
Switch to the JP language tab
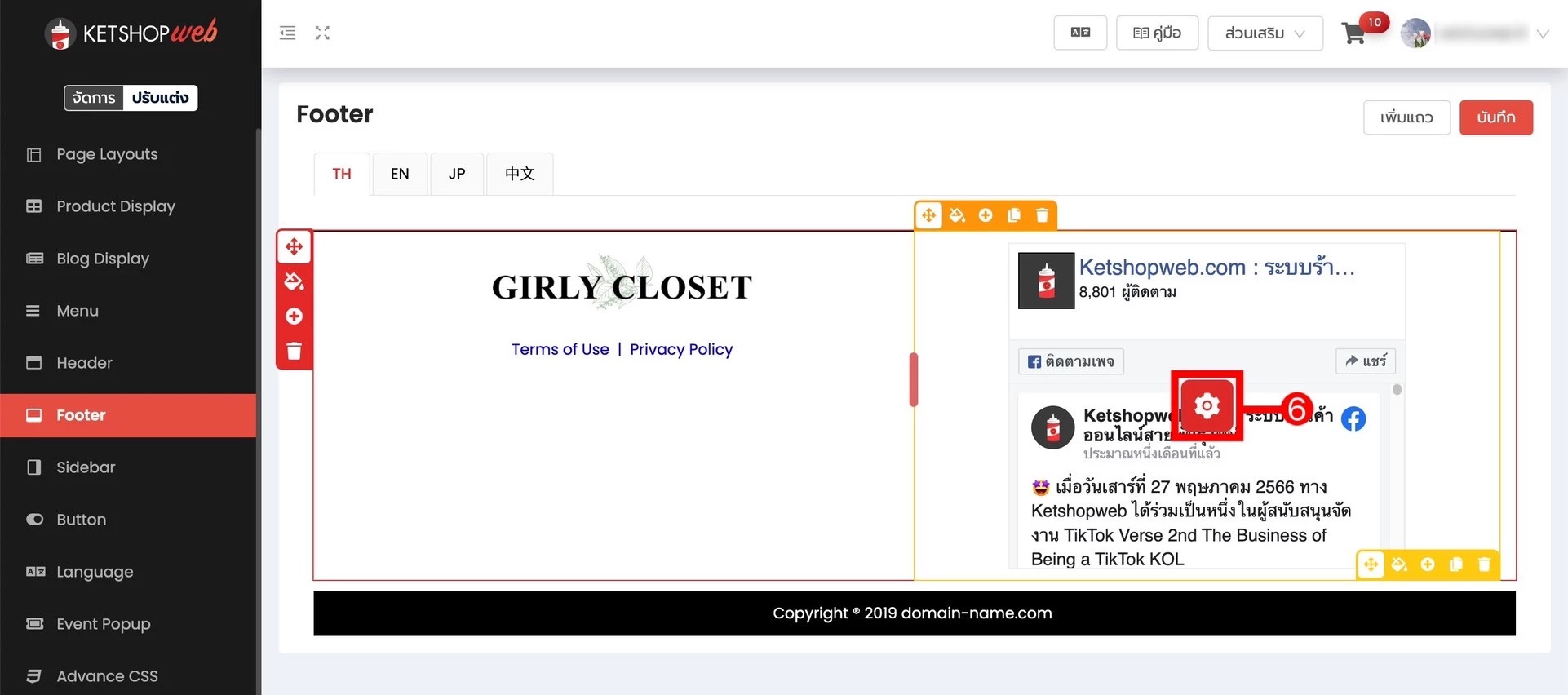click(457, 174)
